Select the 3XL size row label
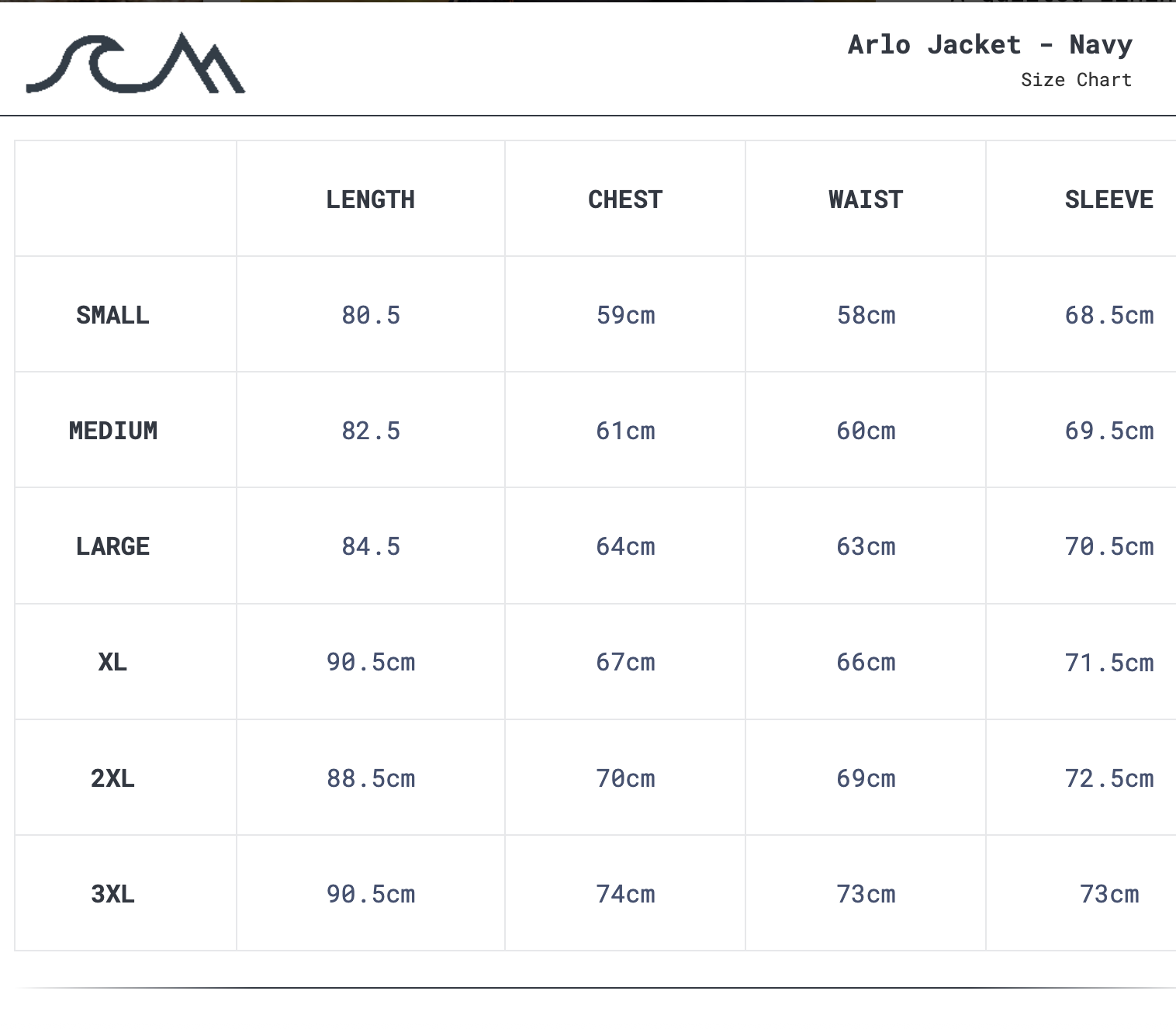 coord(112,893)
